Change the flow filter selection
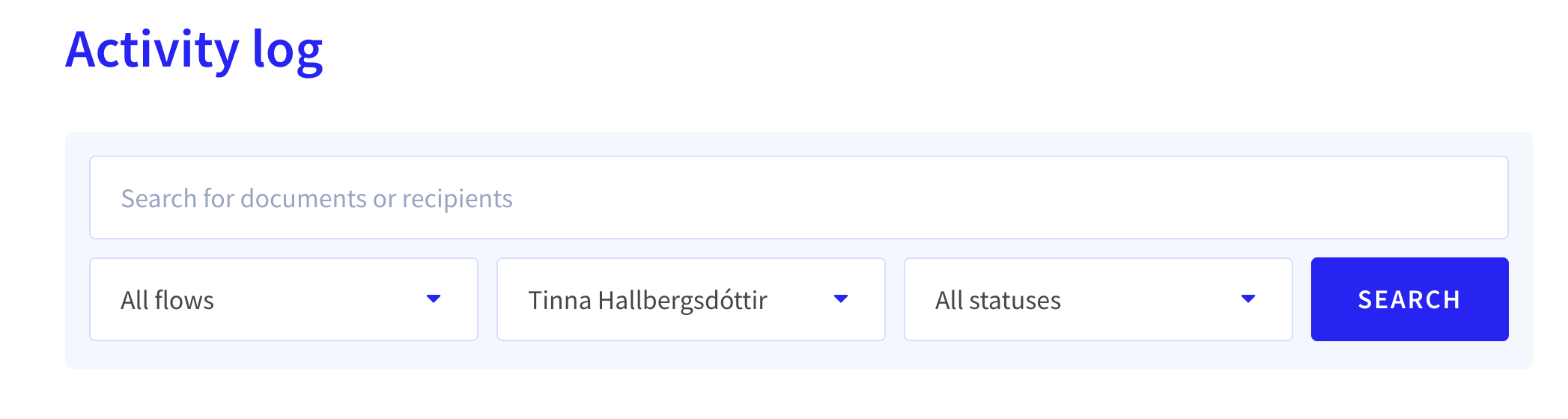The height and width of the screenshot is (419, 1568). click(284, 299)
